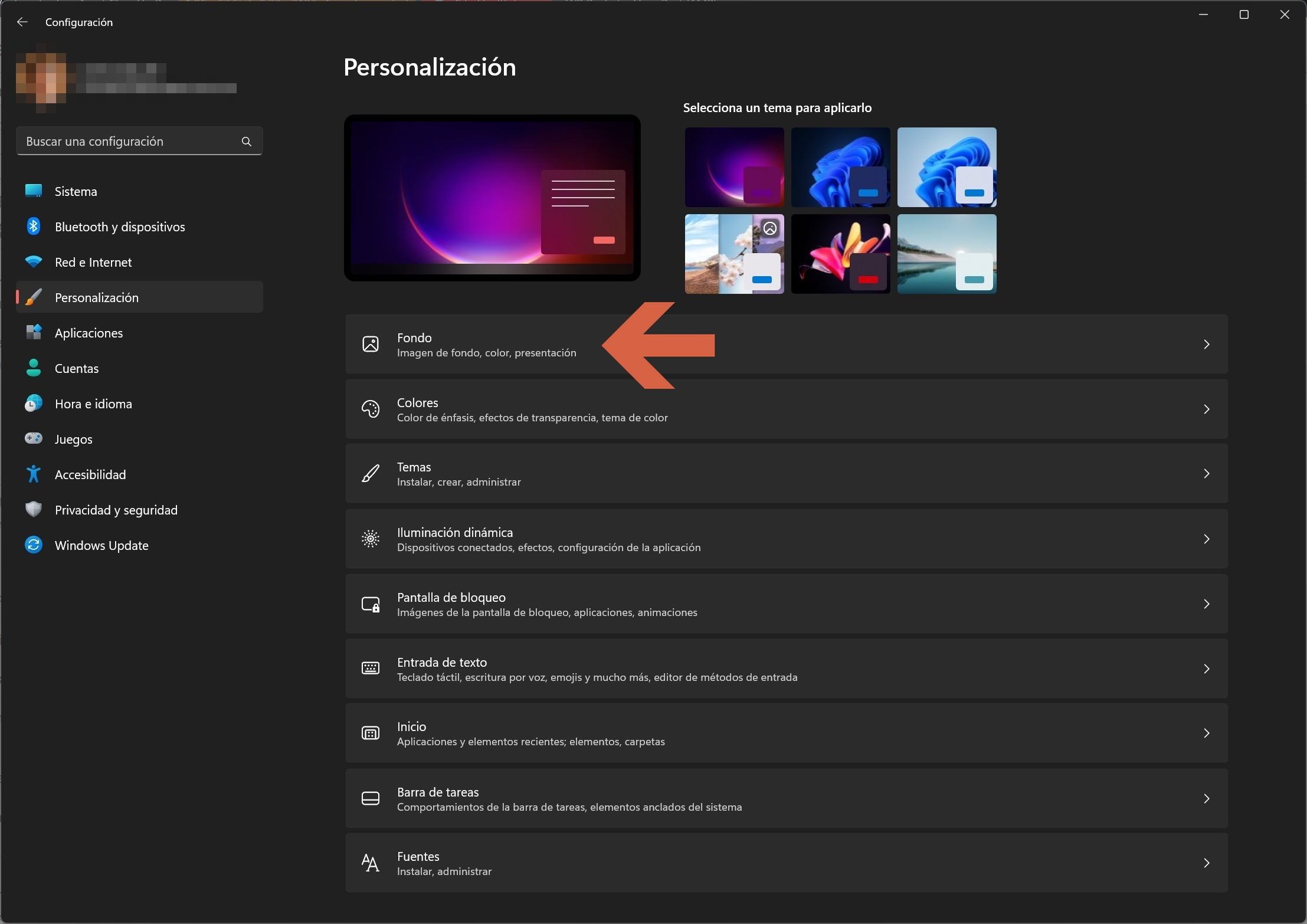Go to Sistema settings
This screenshot has width=1307, height=924.
point(139,191)
